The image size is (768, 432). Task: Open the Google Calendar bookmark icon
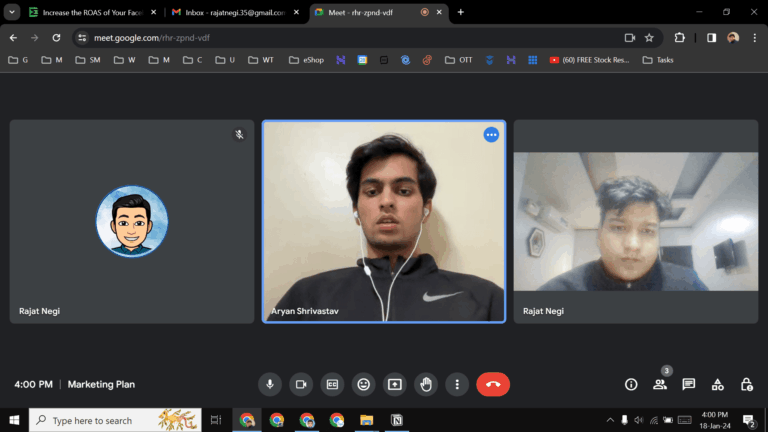(362, 60)
